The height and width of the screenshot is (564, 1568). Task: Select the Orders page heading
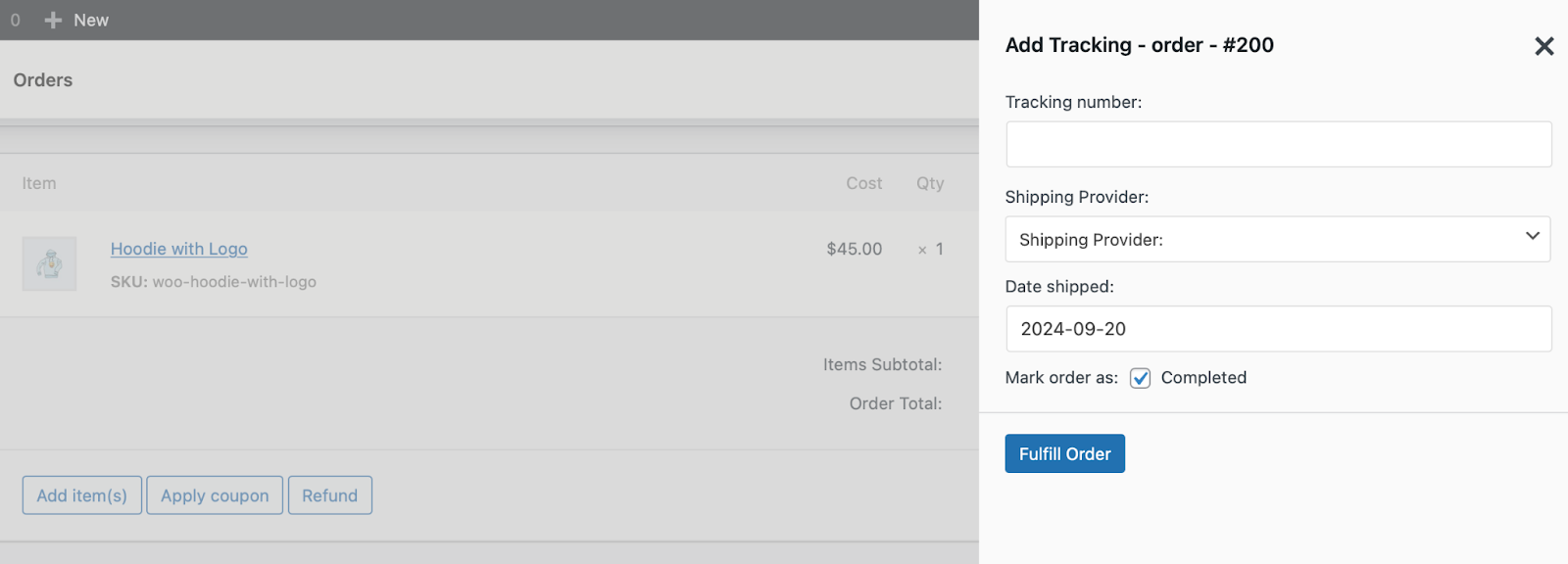pyautogui.click(x=42, y=80)
